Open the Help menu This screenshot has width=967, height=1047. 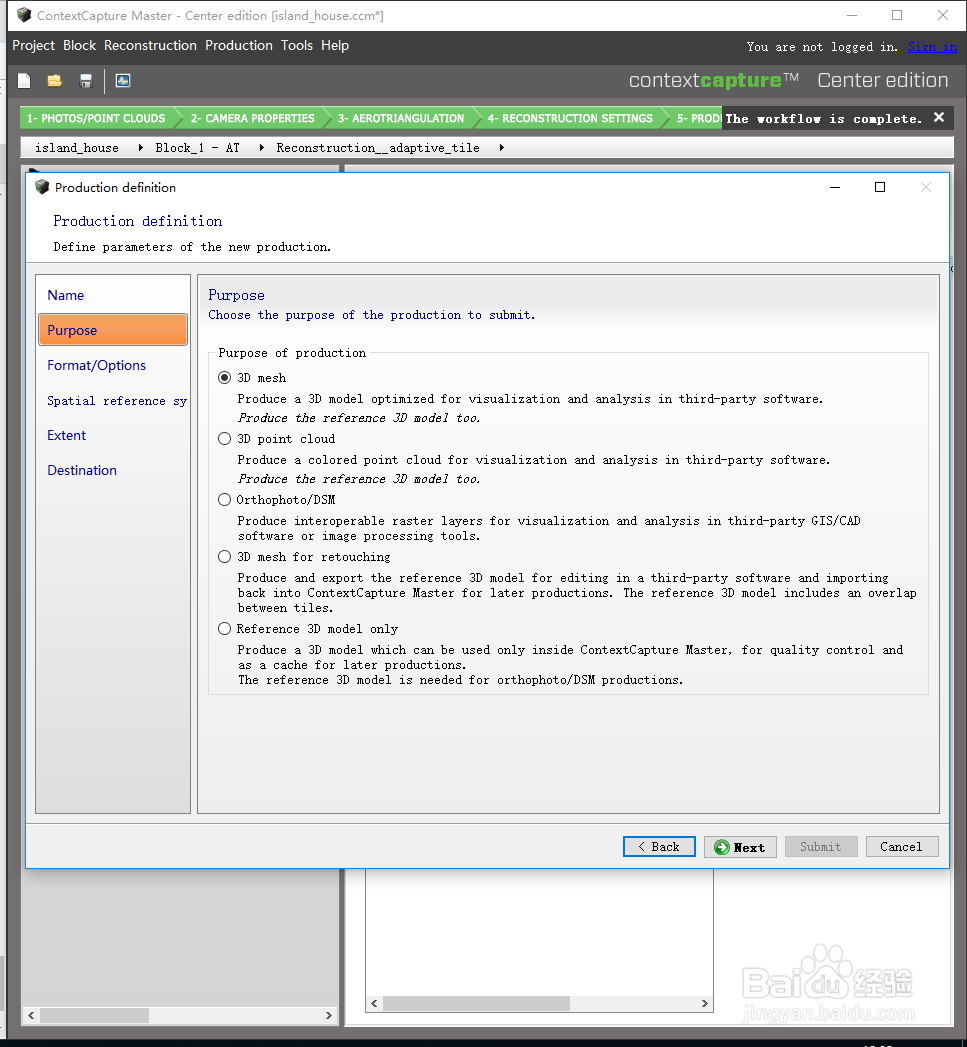[x=335, y=45]
